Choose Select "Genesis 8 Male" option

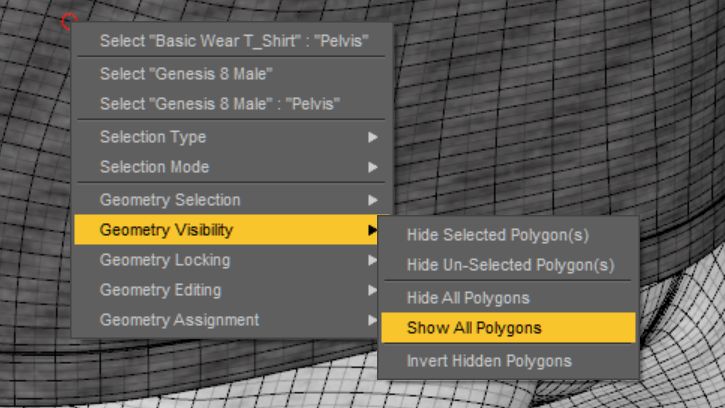point(232,74)
